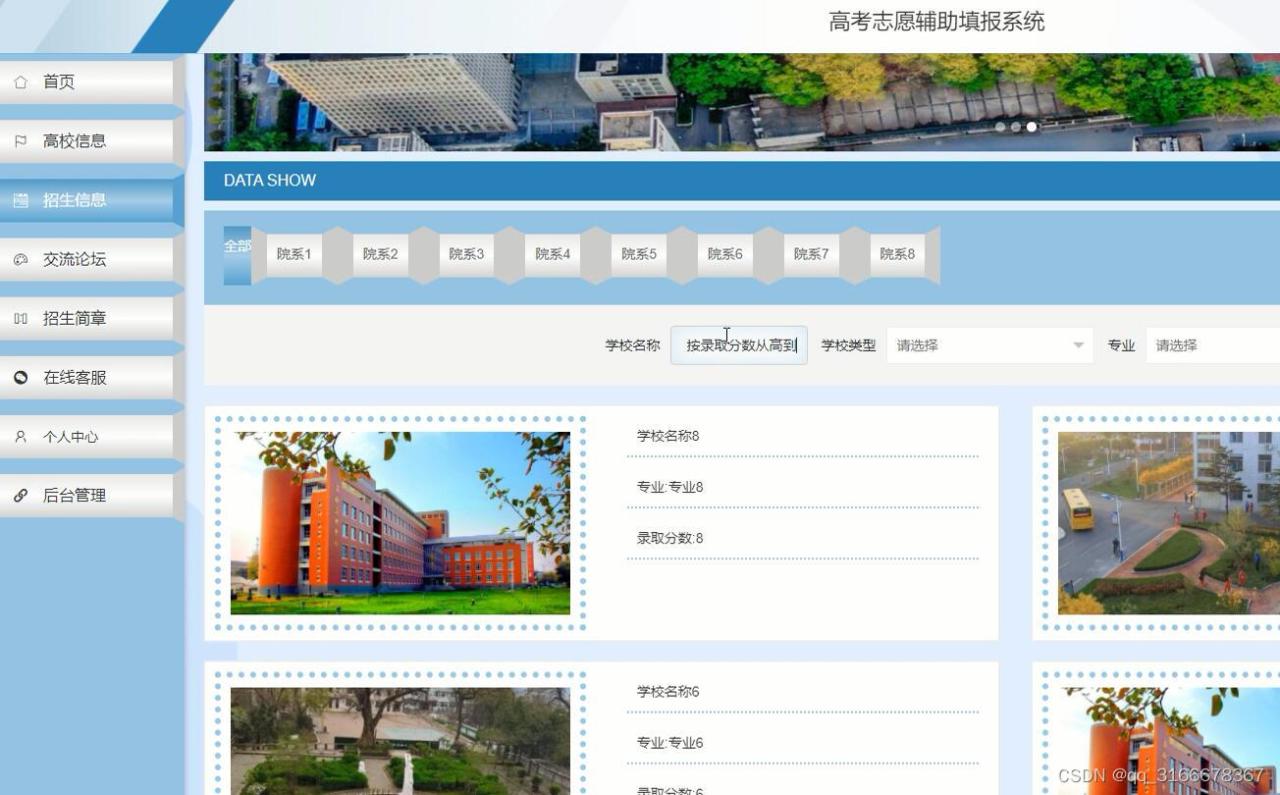Open 在线客服 from the sidebar
The image size is (1280, 795).
87,377
